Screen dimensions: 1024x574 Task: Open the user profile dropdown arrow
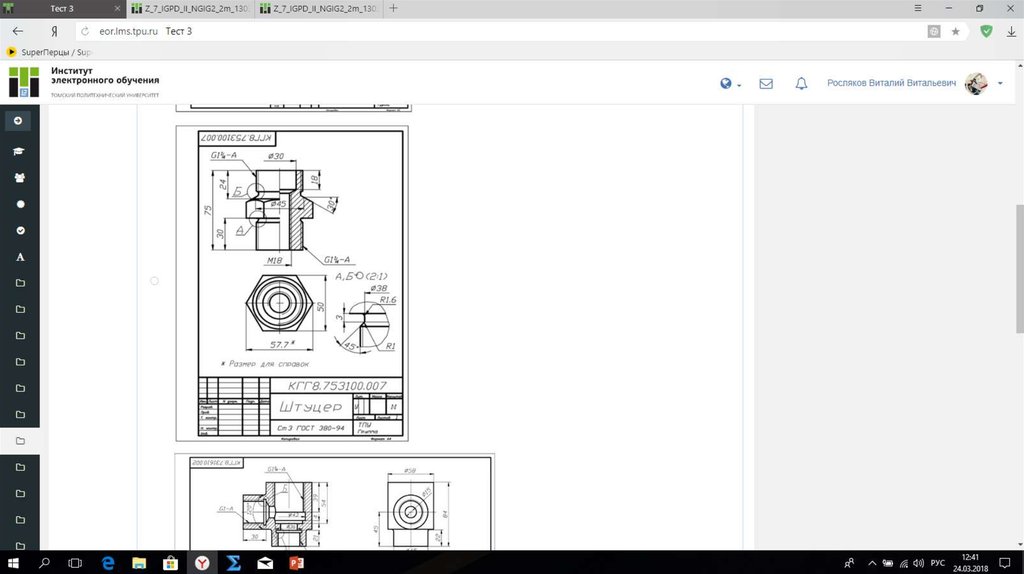[x=1000, y=84]
